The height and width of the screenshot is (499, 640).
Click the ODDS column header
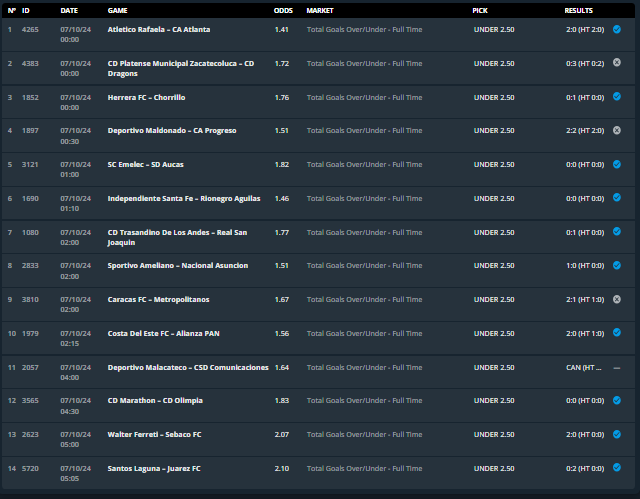283,11
